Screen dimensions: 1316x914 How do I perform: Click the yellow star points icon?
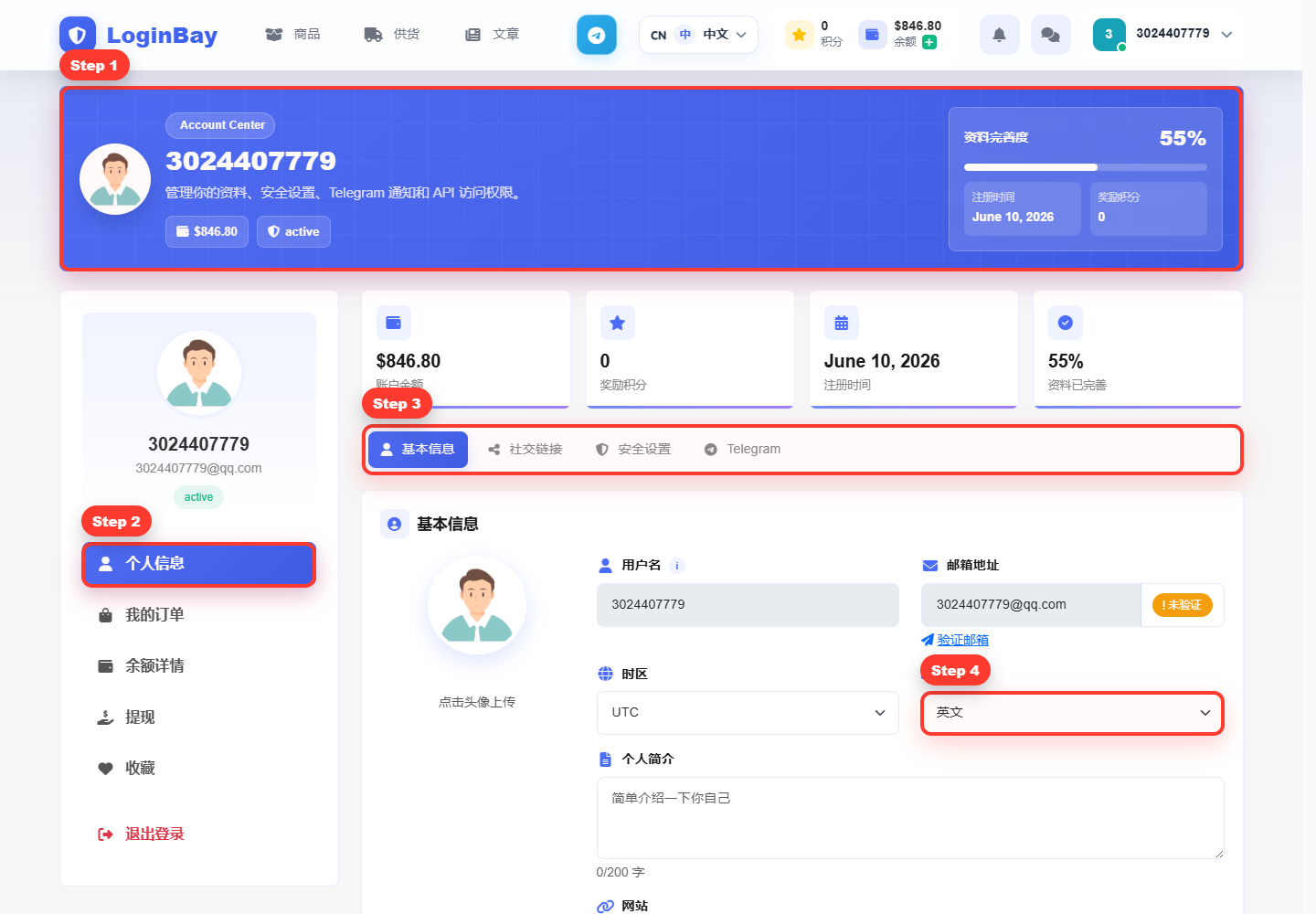click(799, 35)
